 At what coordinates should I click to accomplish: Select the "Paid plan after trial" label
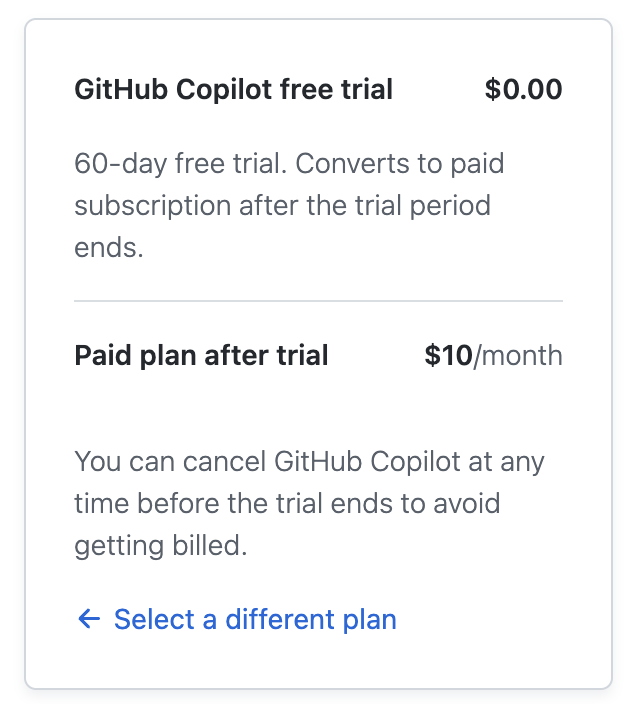201,355
